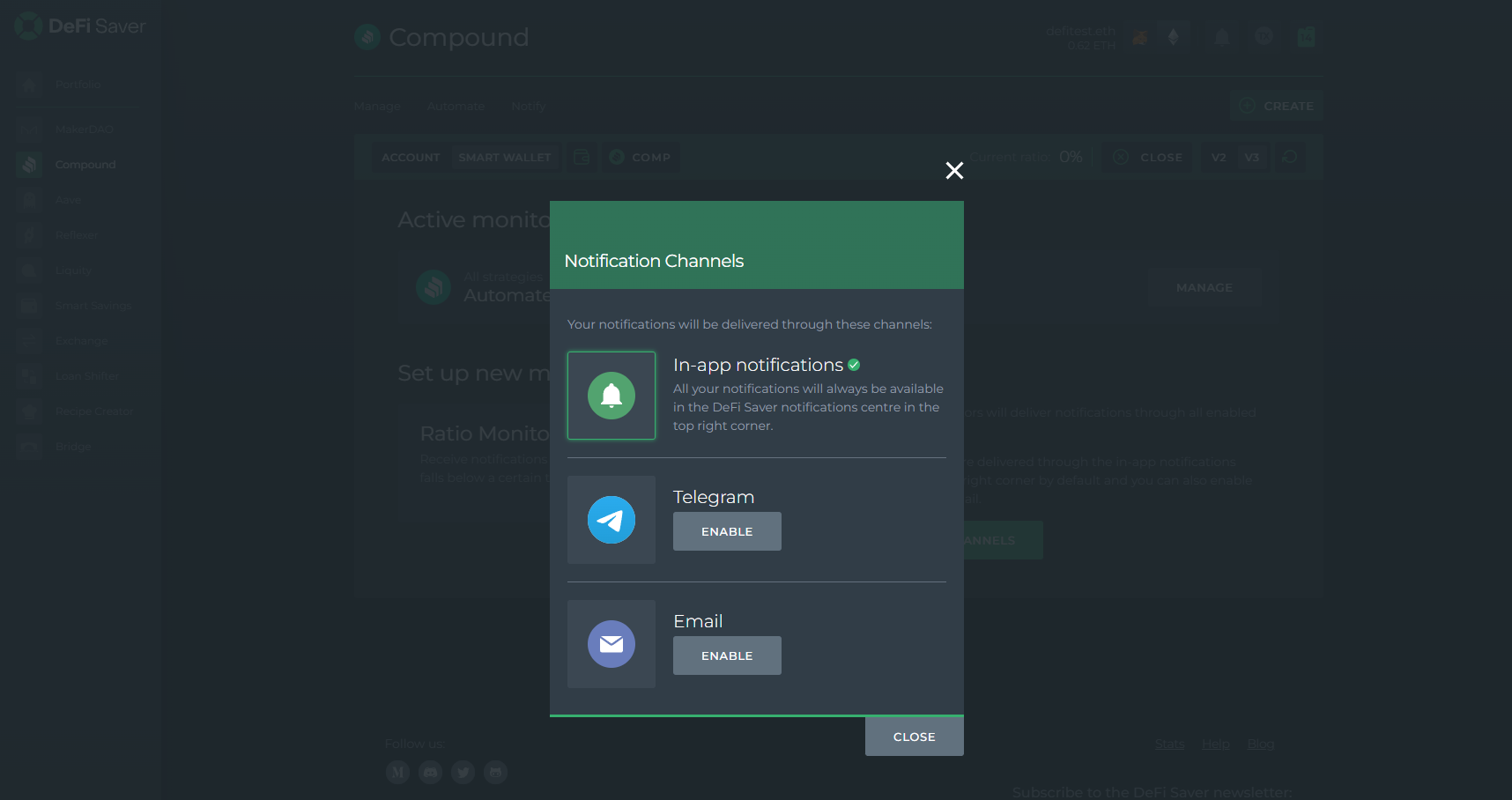Click the Notification Channels title

coord(654,261)
